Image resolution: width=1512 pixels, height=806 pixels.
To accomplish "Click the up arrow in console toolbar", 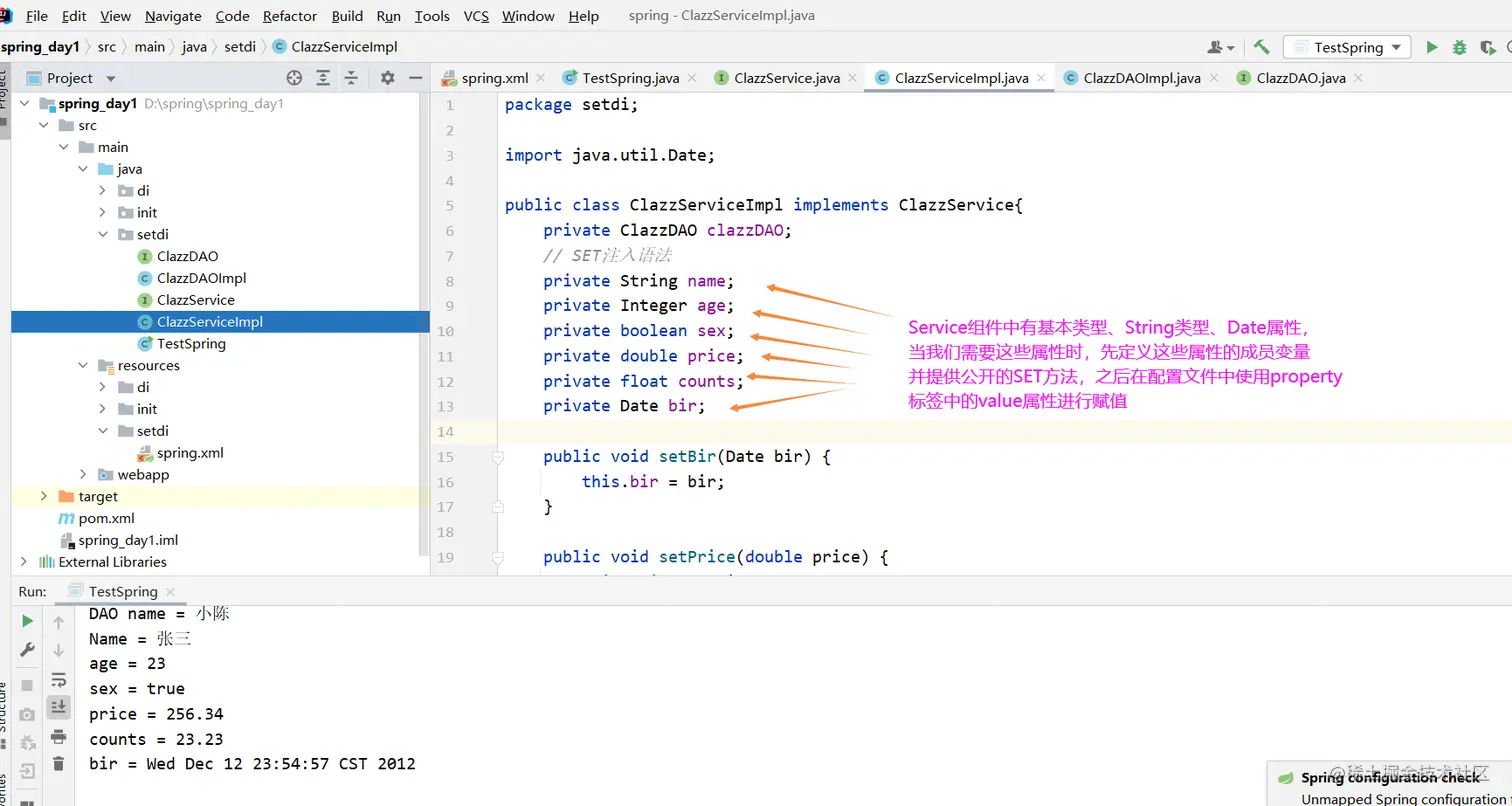I will pyautogui.click(x=59, y=622).
